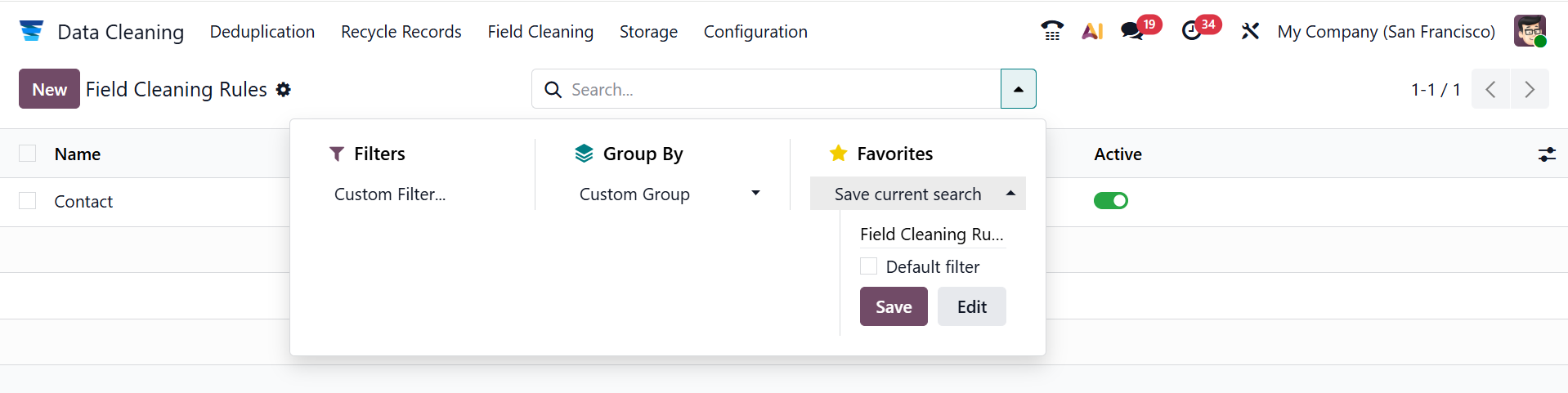Open the Deduplication menu
The width and height of the screenshot is (1568, 393).
262,32
